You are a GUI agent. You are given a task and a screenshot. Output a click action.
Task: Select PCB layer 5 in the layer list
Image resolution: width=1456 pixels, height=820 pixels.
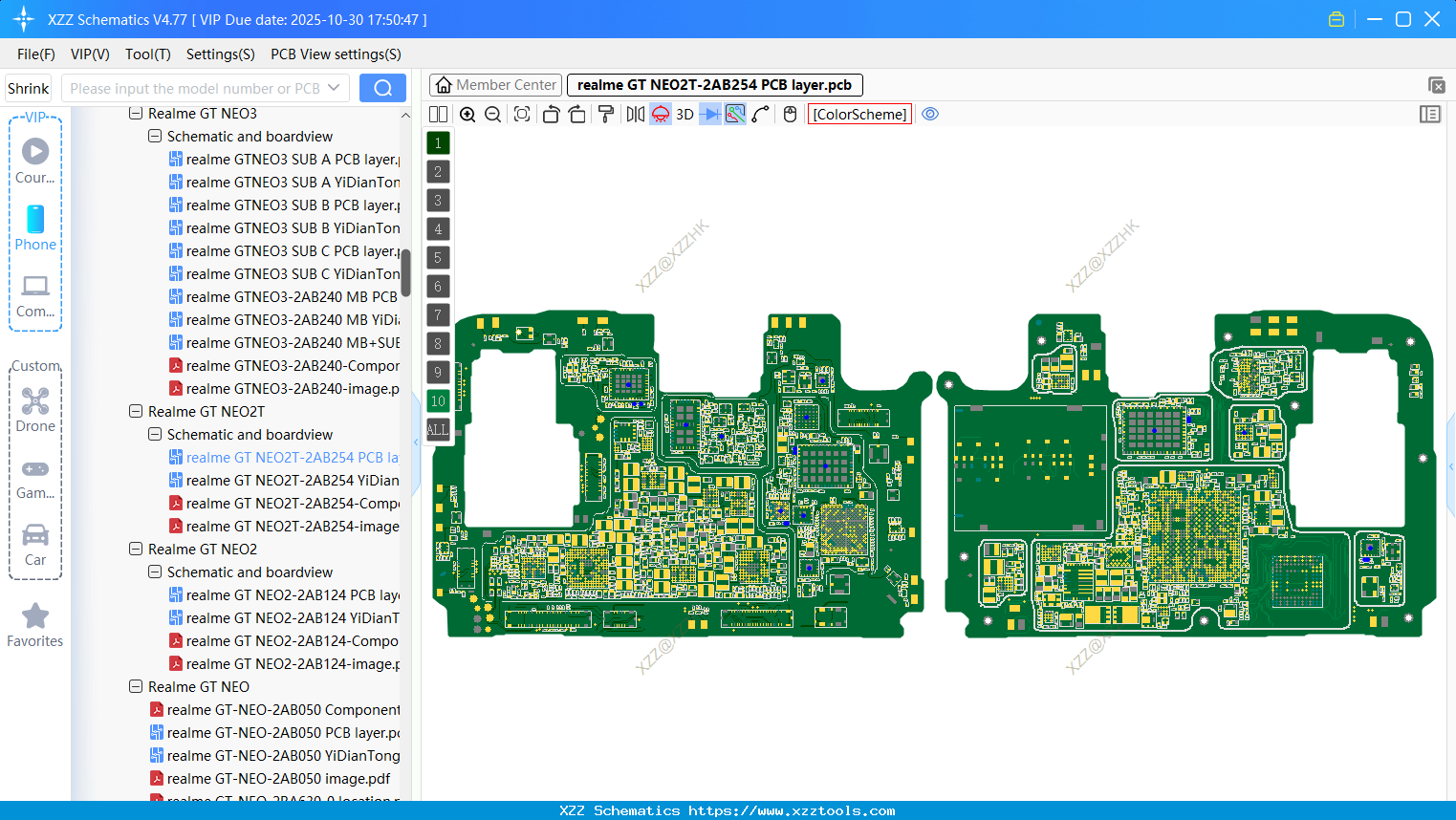438,258
